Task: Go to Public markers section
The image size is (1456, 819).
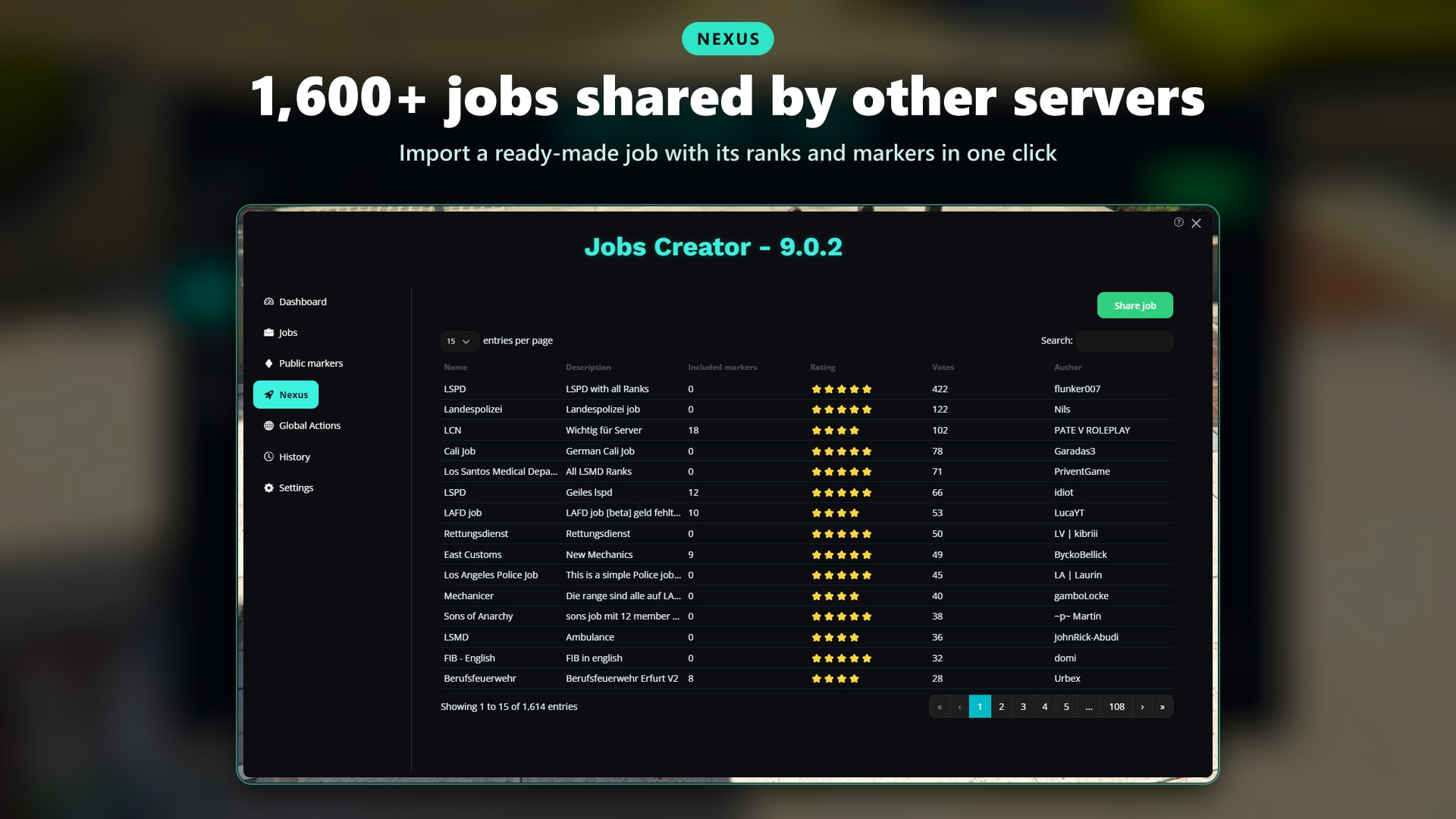Action: (303, 363)
